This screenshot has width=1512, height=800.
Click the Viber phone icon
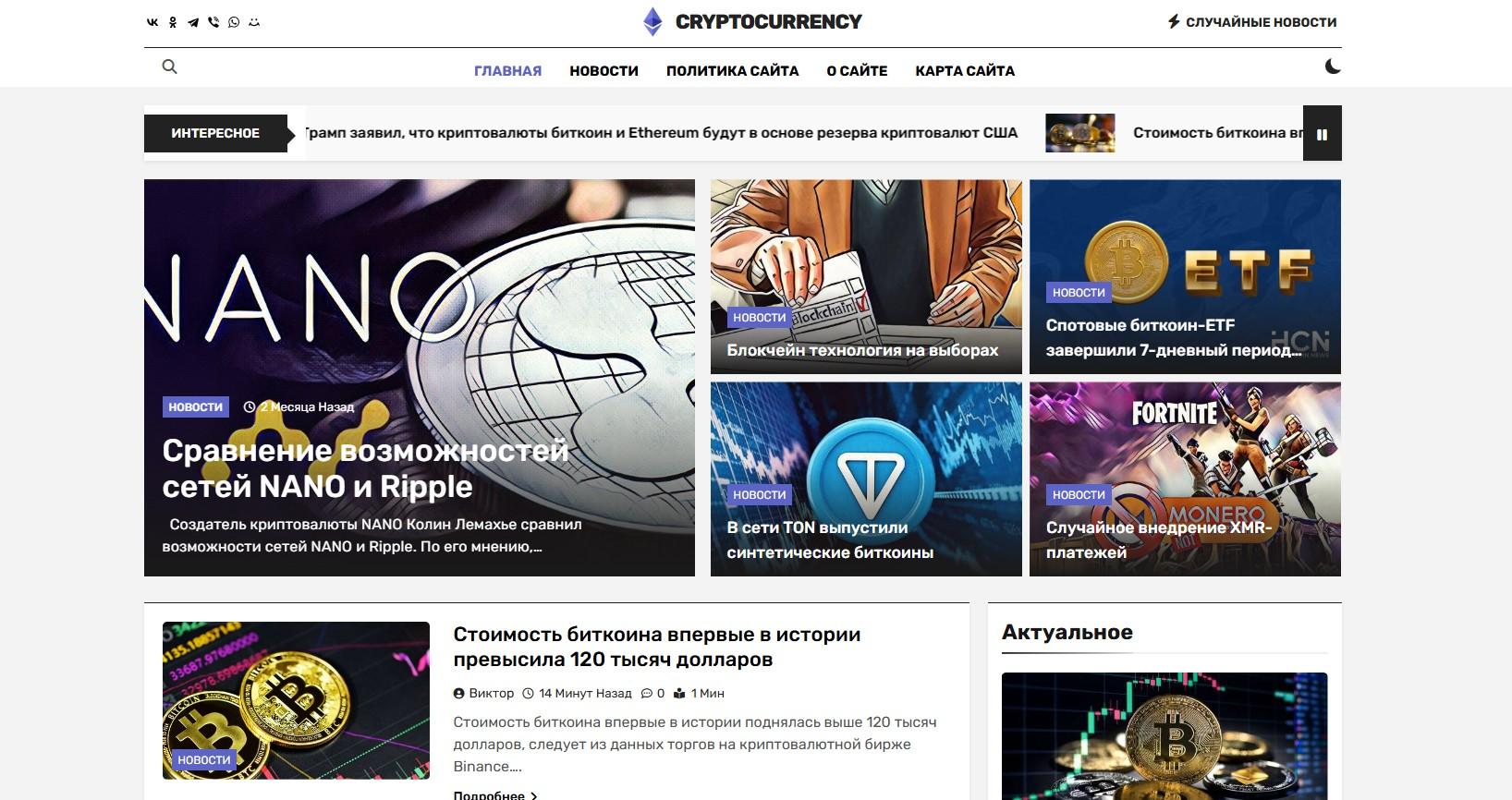tap(213, 22)
